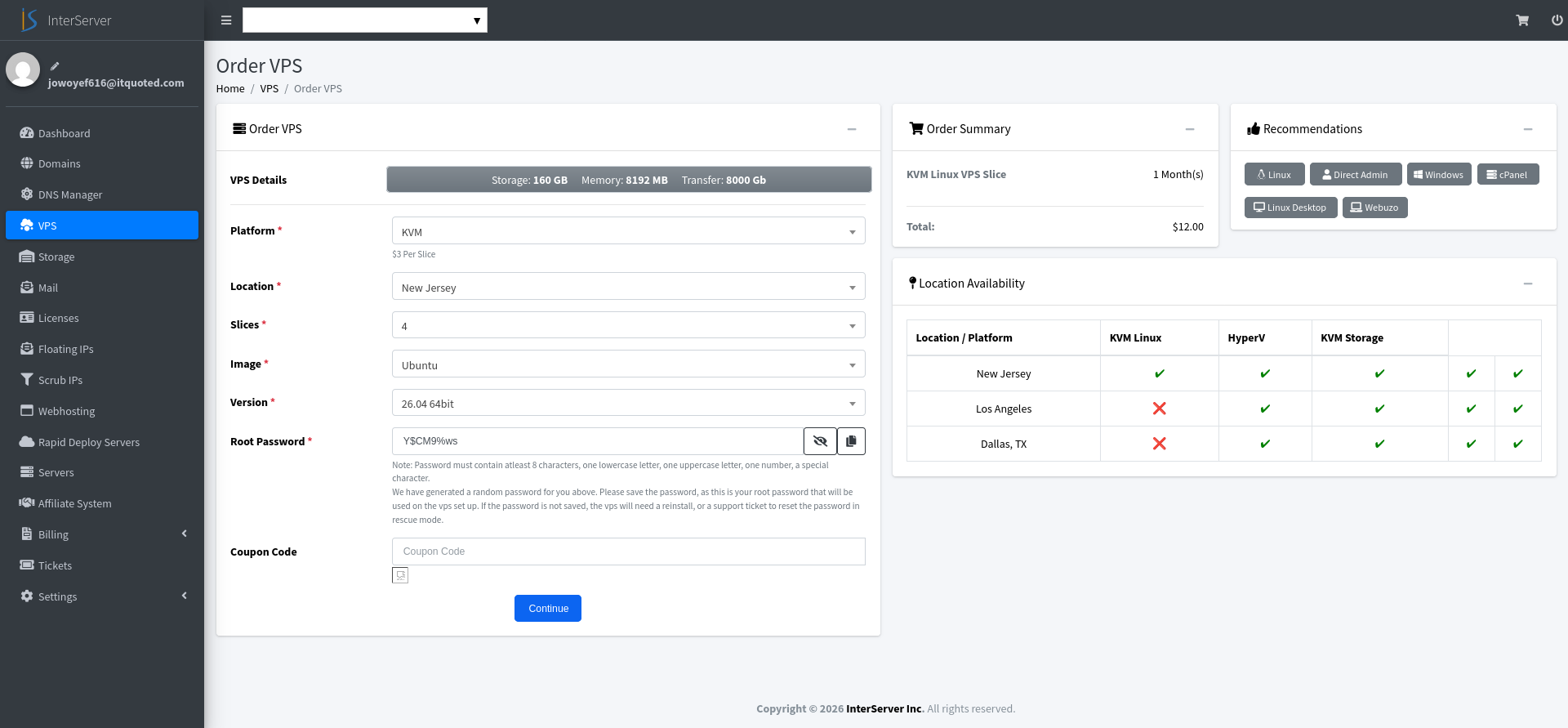Edit profile via pencil icon

[x=55, y=66]
